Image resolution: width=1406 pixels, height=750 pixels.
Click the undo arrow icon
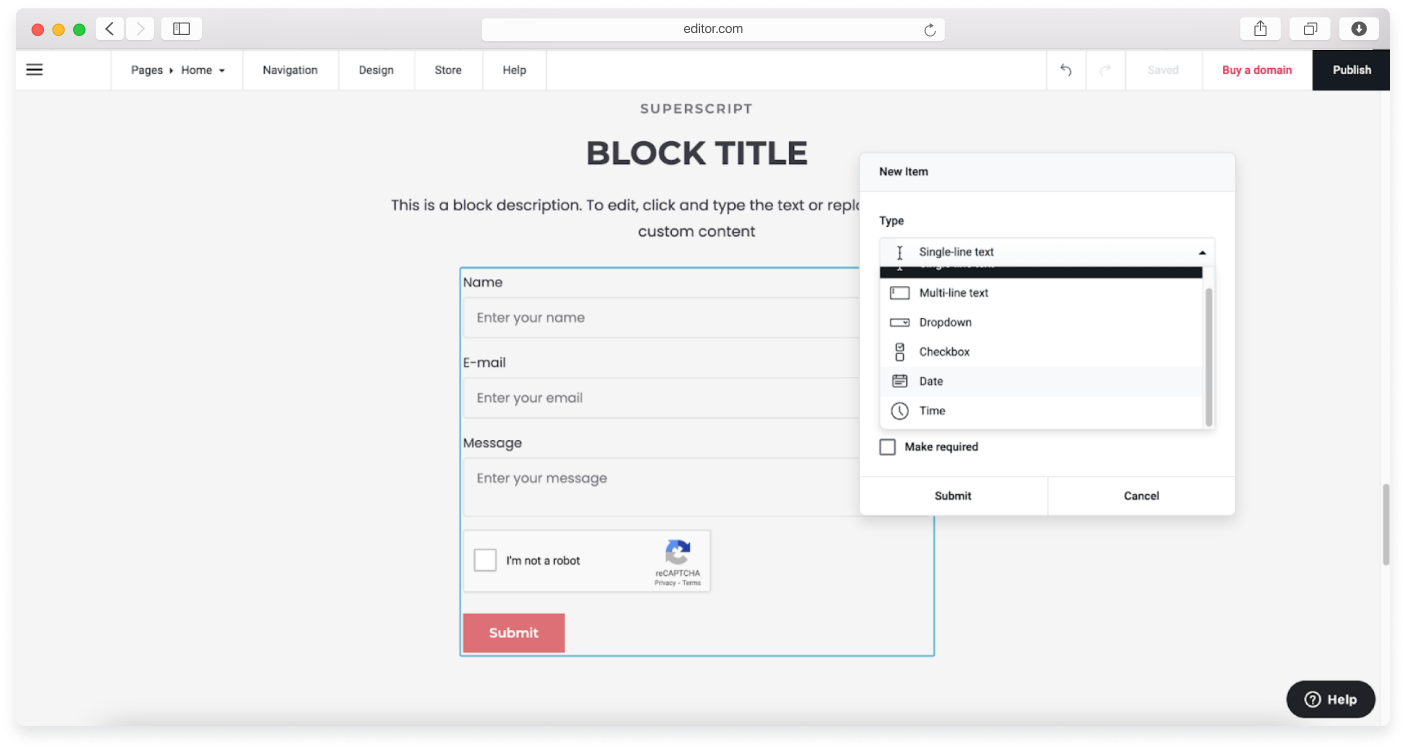[x=1066, y=70]
